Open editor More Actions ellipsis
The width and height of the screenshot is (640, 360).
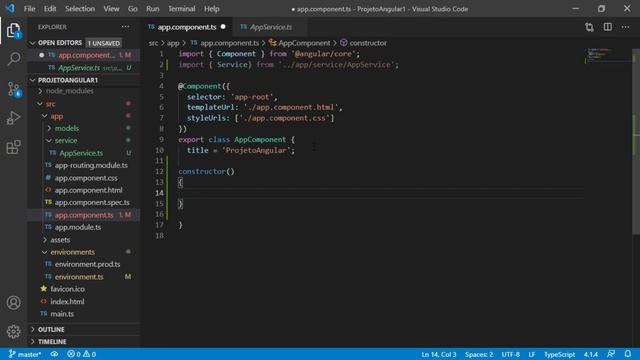[x=625, y=27]
